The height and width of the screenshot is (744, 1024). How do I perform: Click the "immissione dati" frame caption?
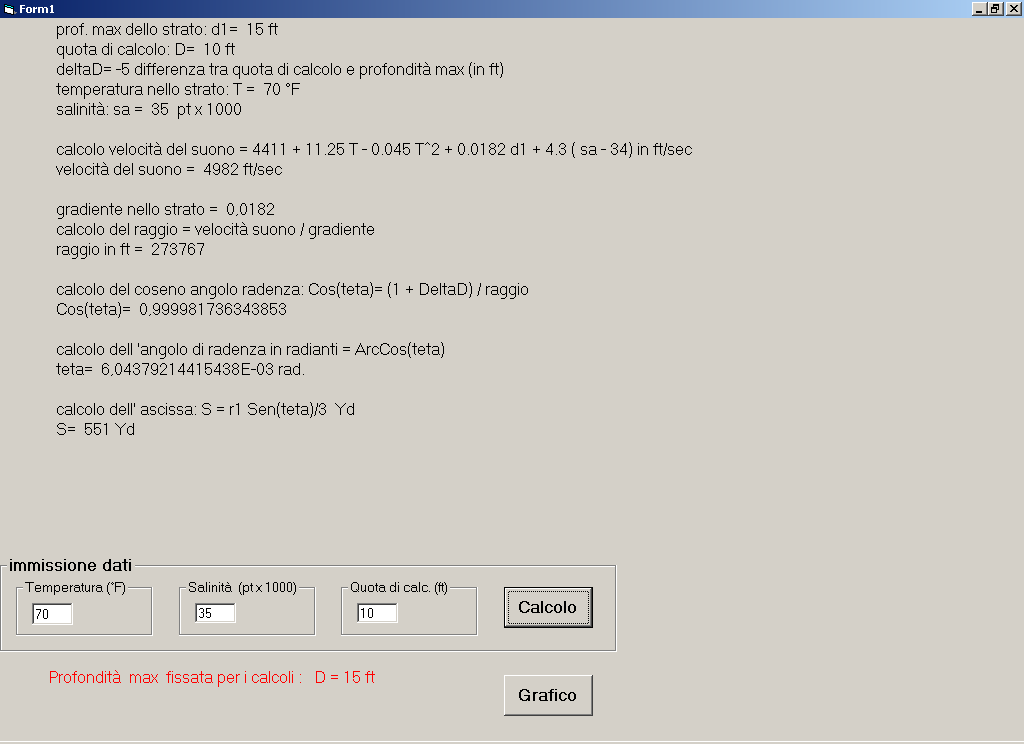point(71,565)
